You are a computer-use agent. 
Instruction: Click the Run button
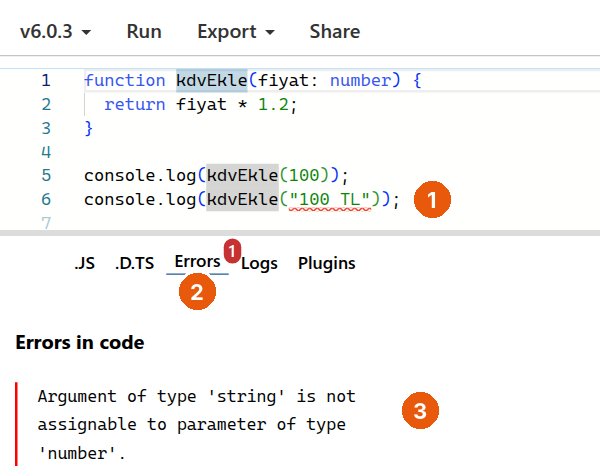pyautogui.click(x=144, y=31)
